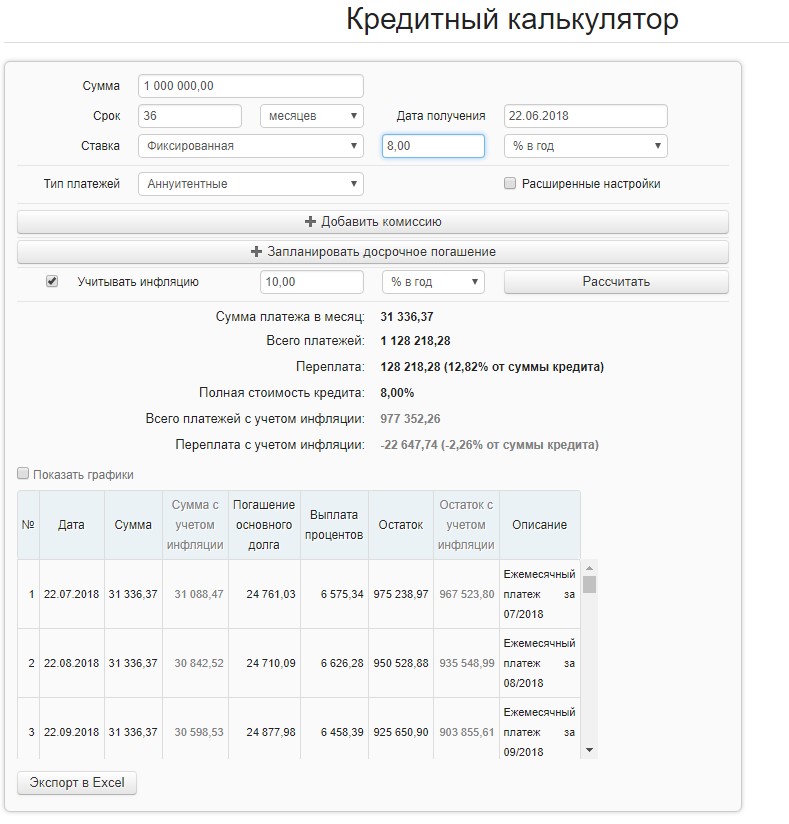
Task: Click the date cell 22.08.2018
Action: point(71,663)
